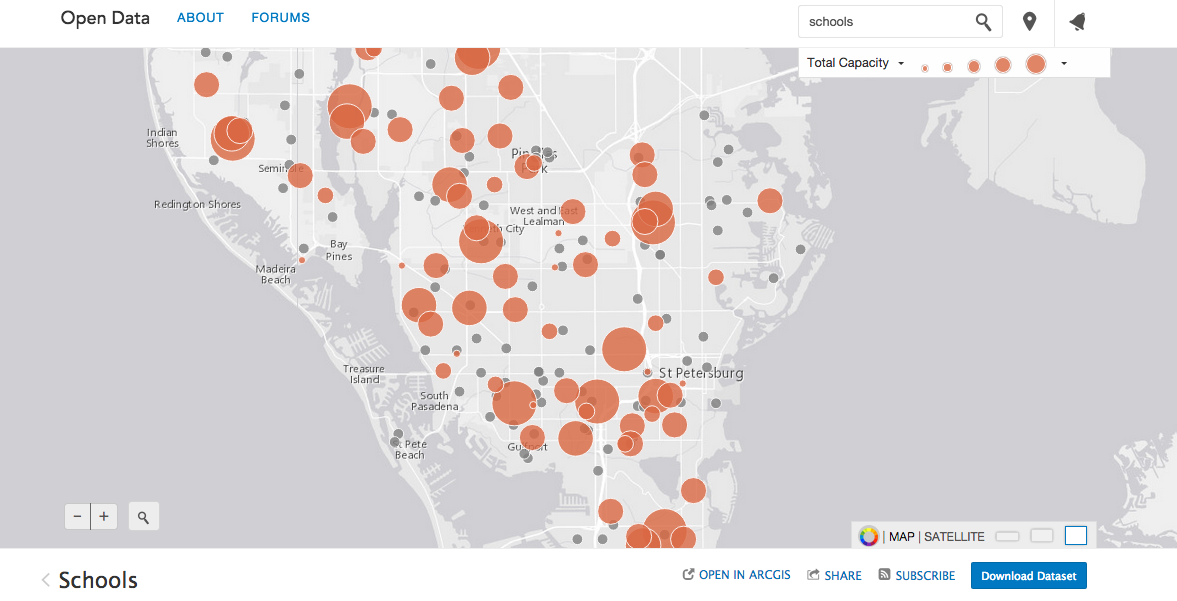Click the Treasure Island map label
Viewport: 1177px width, 601px height.
pyautogui.click(x=364, y=374)
